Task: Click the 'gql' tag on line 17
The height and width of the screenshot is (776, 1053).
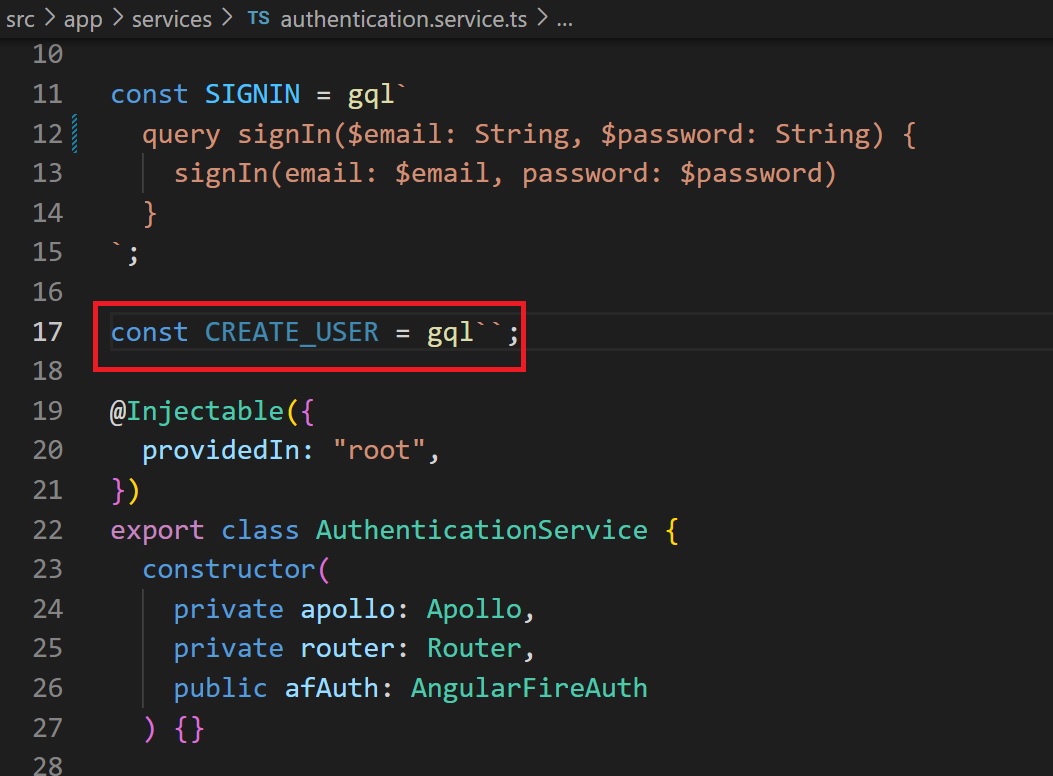Action: coord(450,334)
